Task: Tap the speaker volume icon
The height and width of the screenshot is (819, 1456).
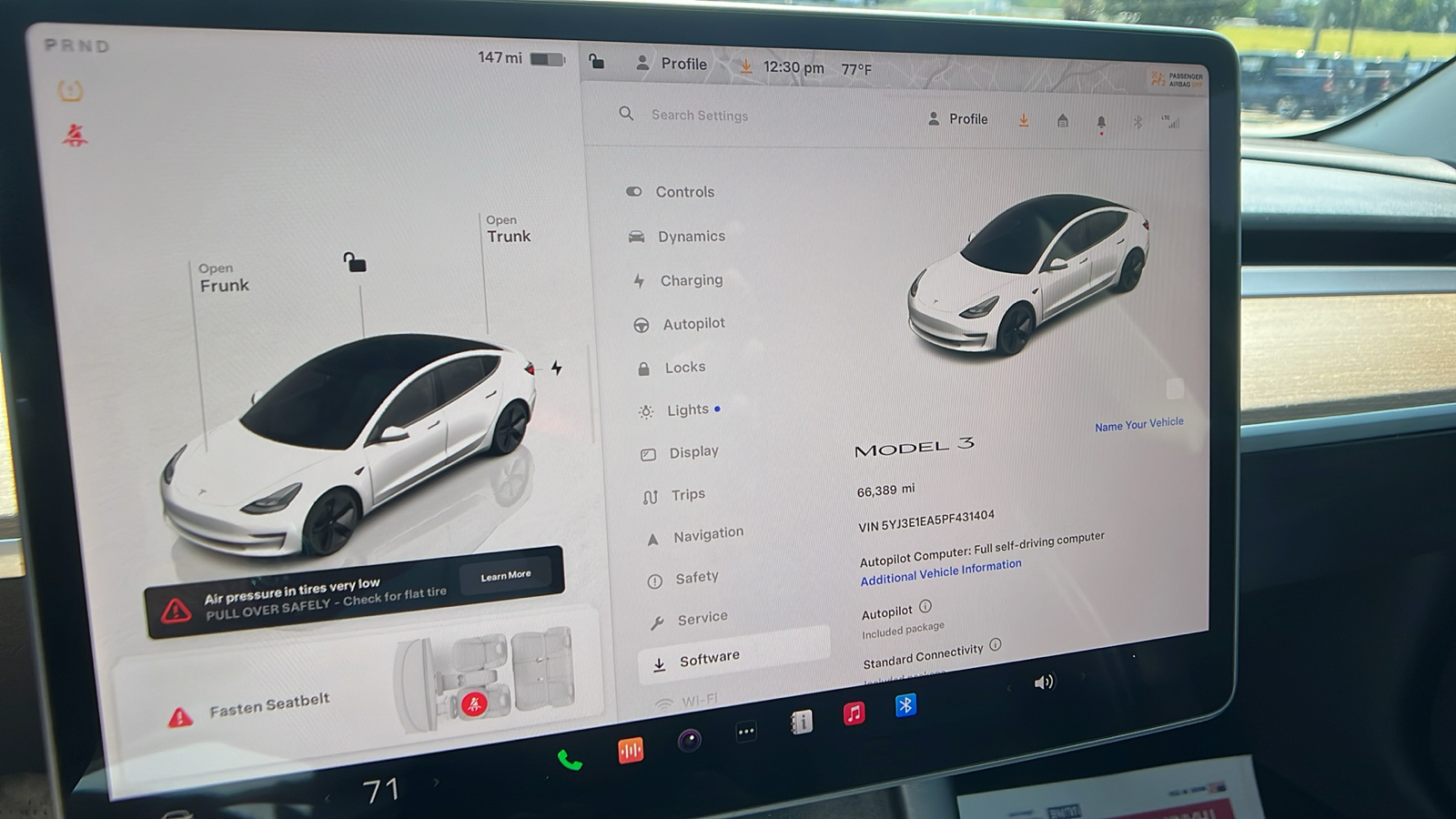Action: coord(1044,682)
